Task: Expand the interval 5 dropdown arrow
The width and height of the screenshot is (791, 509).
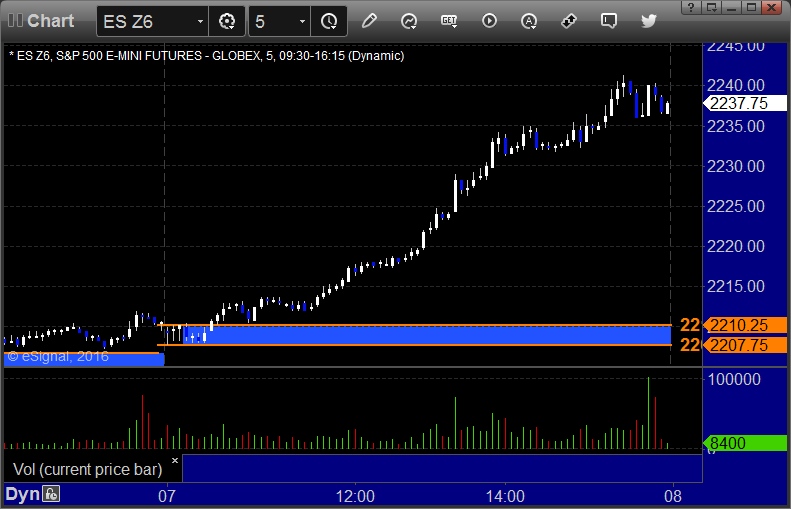Action: point(302,21)
